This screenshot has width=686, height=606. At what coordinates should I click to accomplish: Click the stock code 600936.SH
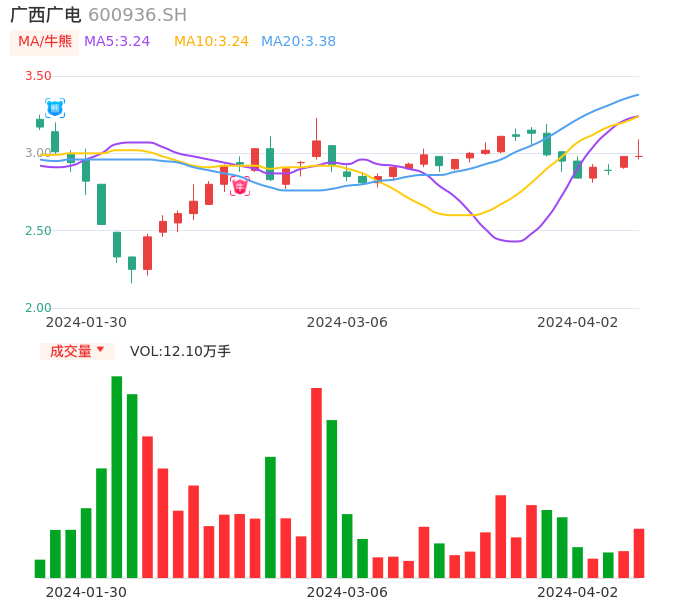pyautogui.click(x=137, y=15)
